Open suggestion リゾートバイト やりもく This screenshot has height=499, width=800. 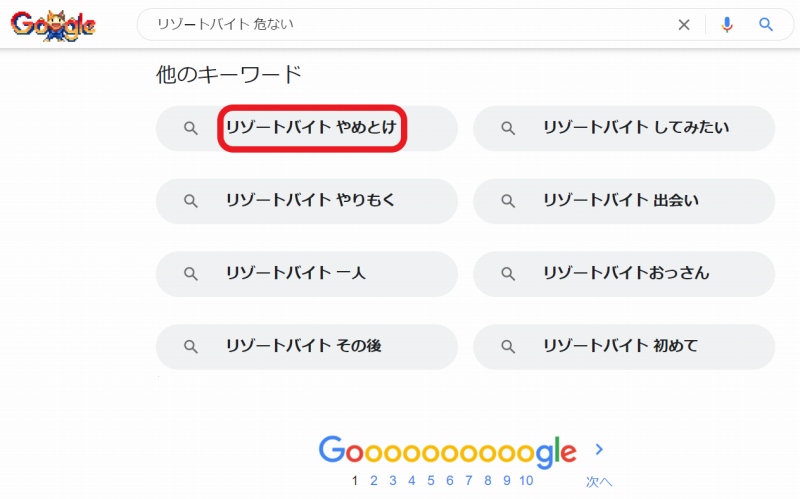click(307, 201)
